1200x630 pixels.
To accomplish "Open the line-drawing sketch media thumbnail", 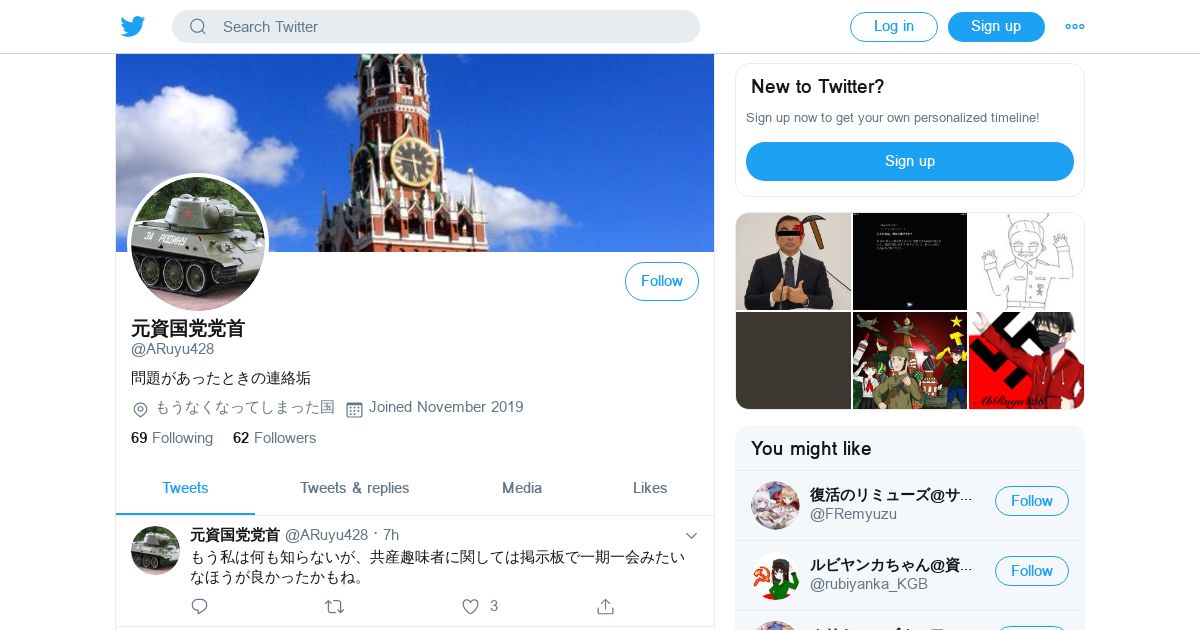I will [x=1026, y=261].
